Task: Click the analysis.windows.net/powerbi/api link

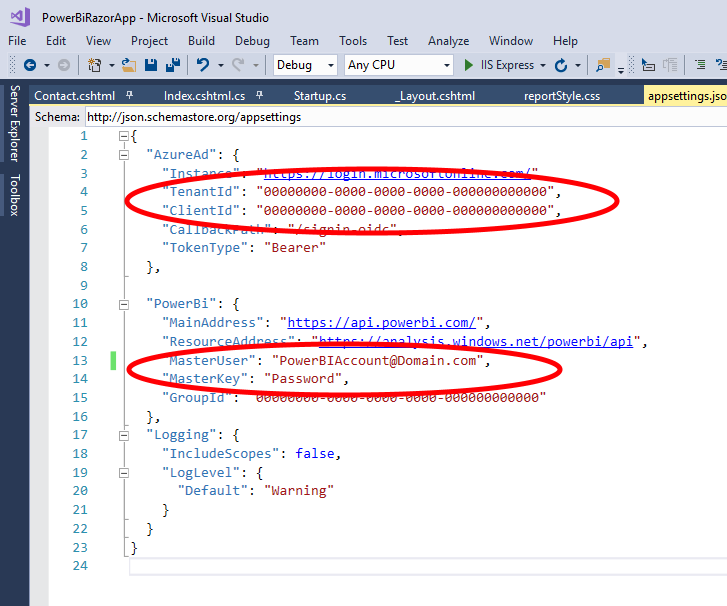Action: coord(476,341)
